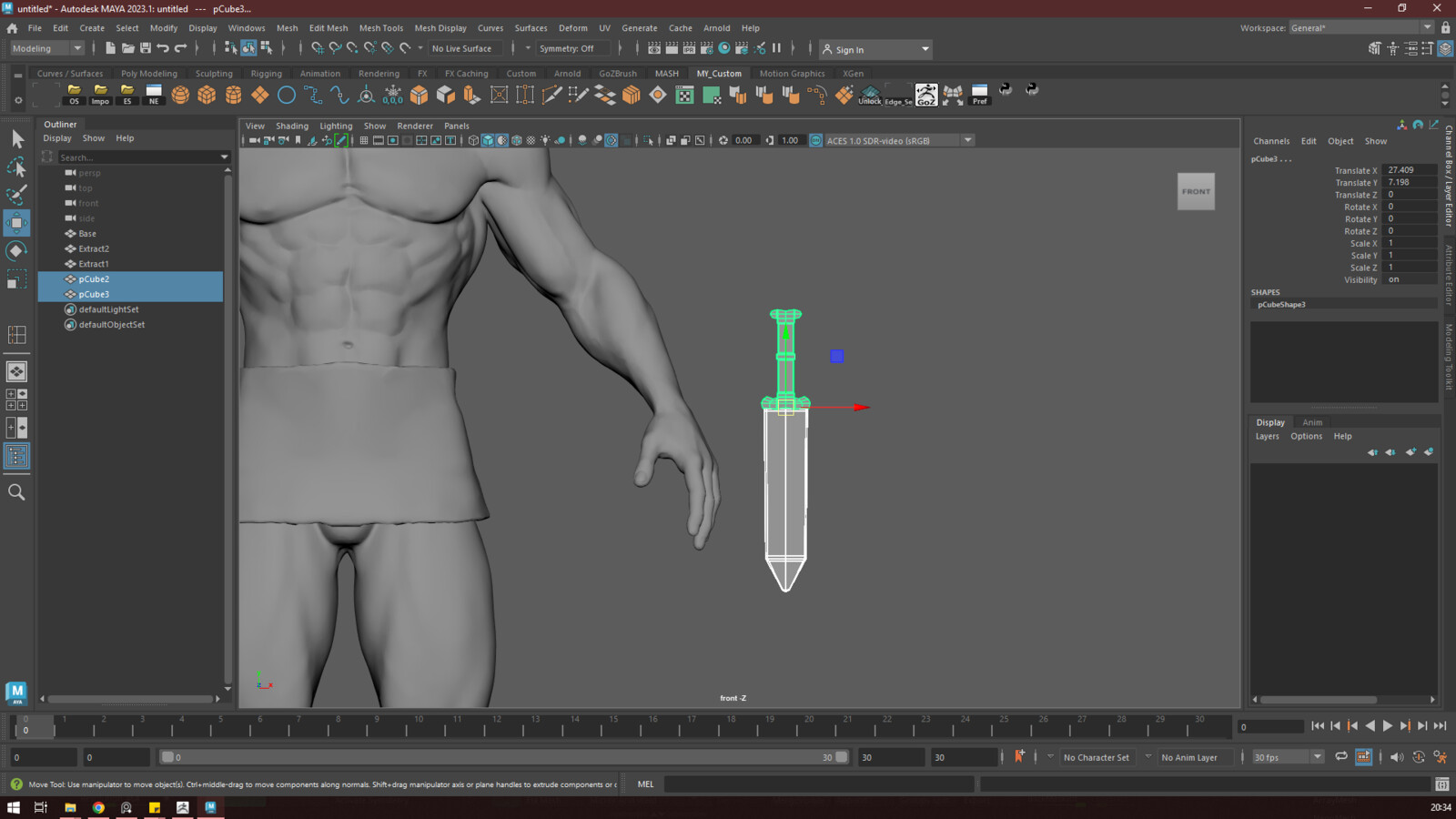Click the New Scene icon
Viewport: 1456px width, 819px height.
[110, 48]
